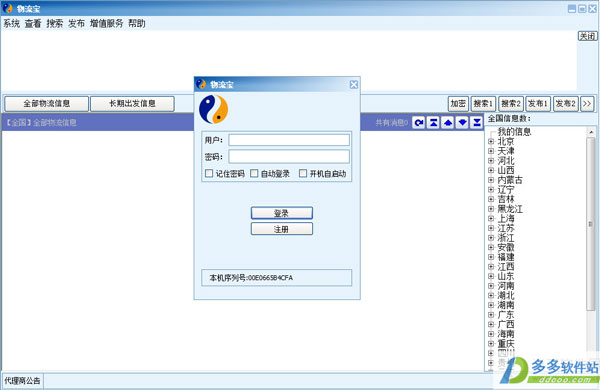Click the 用户 input field
This screenshot has height=390, width=600.
point(289,140)
